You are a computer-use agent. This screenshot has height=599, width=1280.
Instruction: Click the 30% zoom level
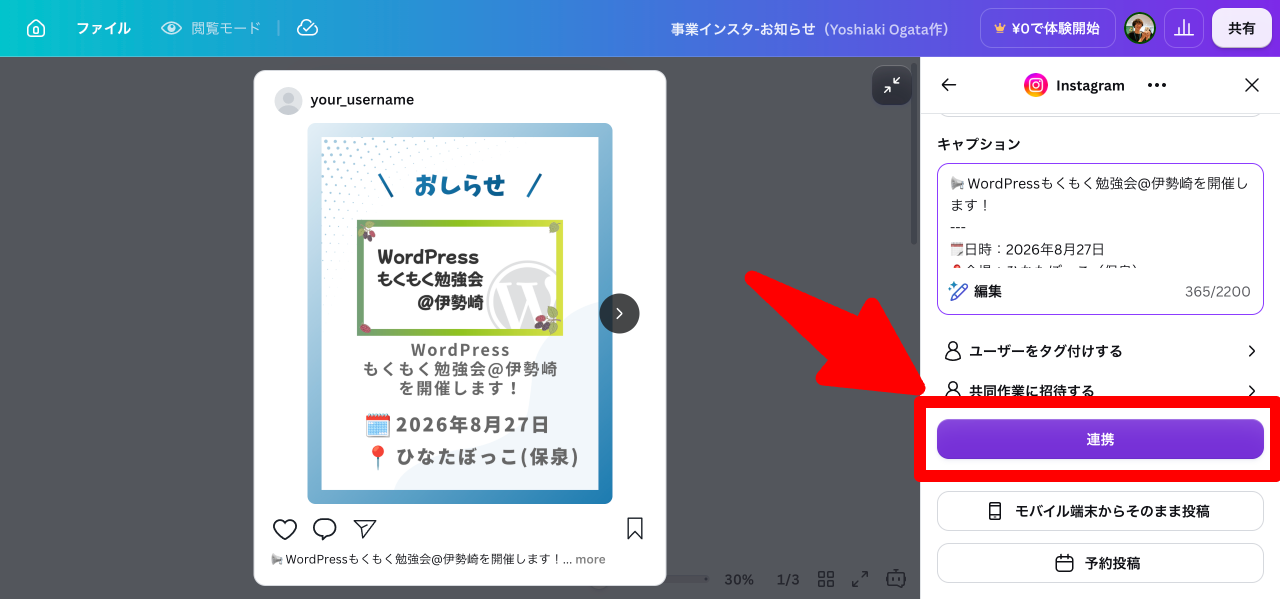[x=739, y=579]
